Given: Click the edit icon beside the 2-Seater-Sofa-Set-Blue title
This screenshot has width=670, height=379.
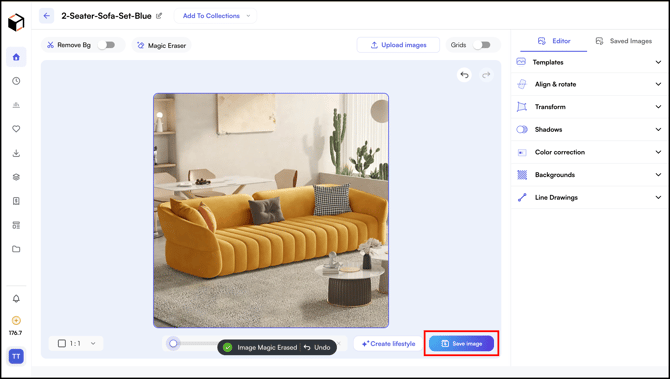Looking at the screenshot, I should pyautogui.click(x=159, y=16).
